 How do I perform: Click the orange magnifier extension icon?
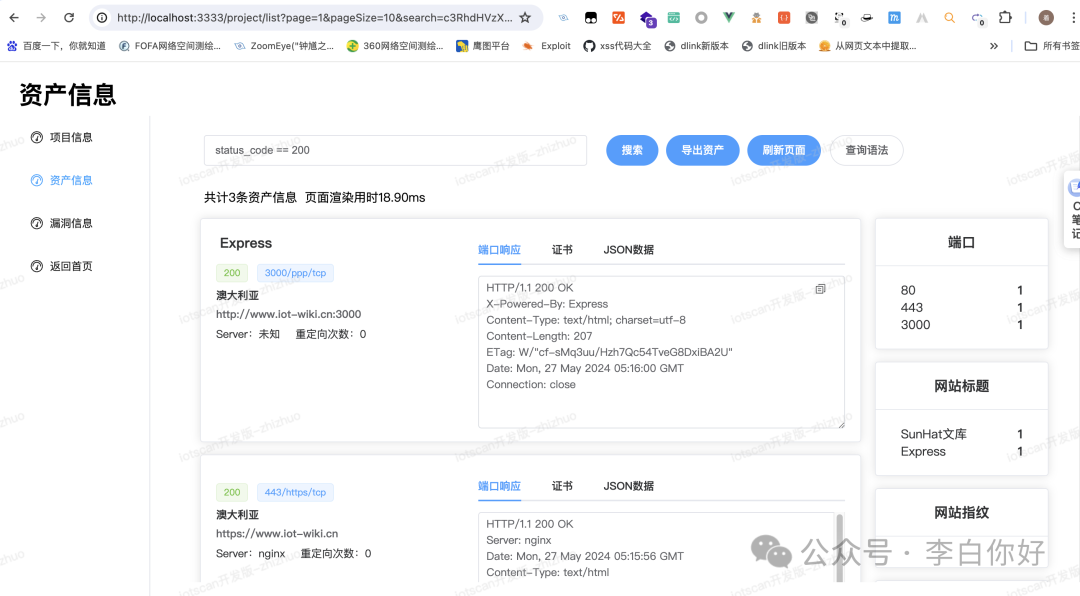pos(948,17)
